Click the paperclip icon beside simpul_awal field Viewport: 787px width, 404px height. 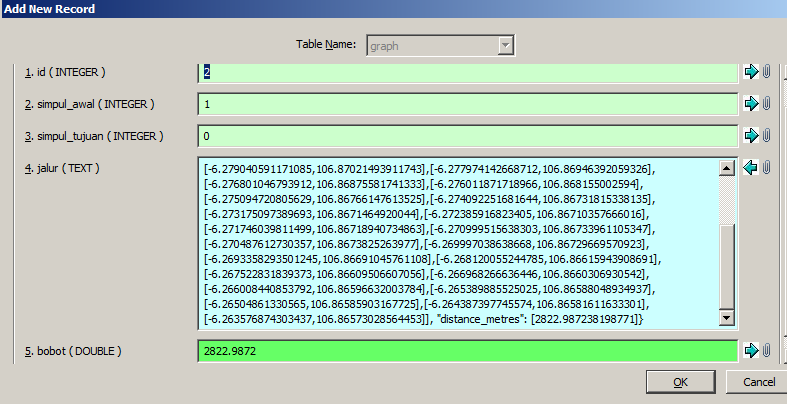click(767, 103)
